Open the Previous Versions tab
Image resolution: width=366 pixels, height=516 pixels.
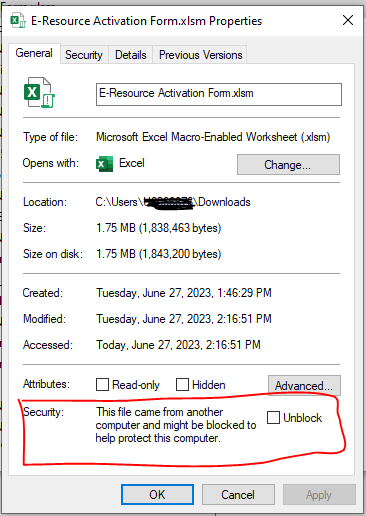200,55
